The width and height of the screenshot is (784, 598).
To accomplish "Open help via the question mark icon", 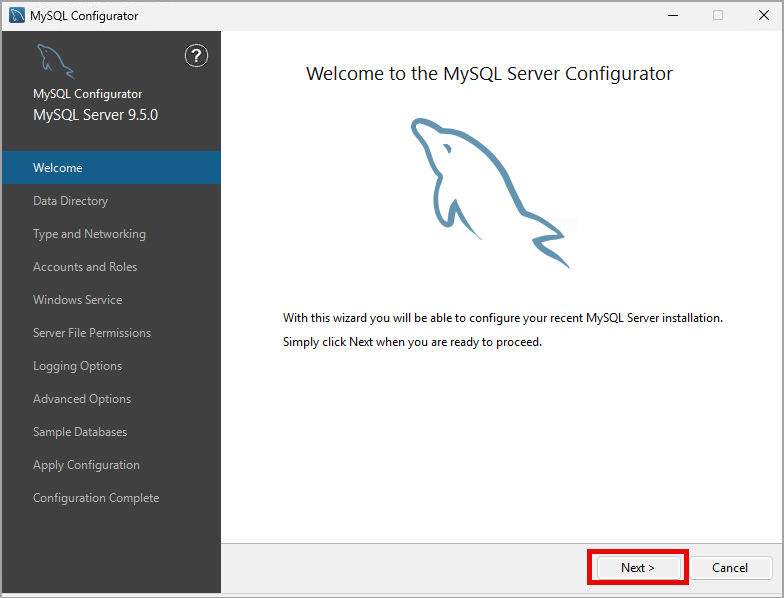I will [x=197, y=56].
